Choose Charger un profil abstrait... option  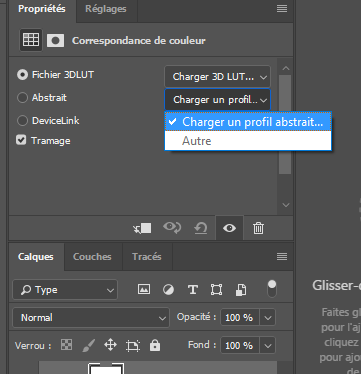point(248,122)
